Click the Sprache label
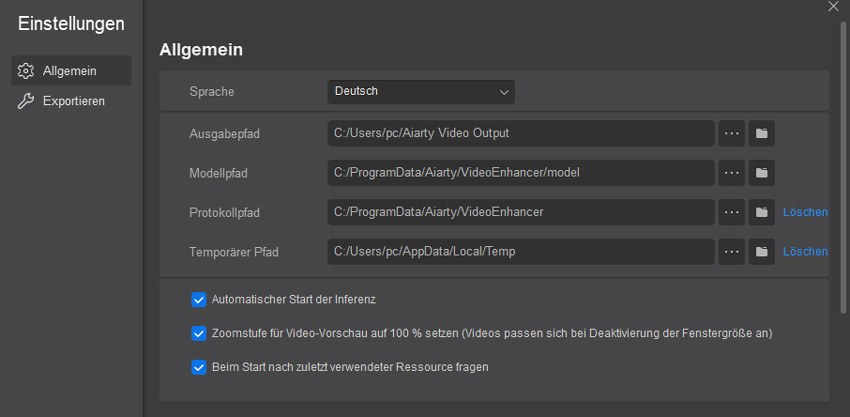The height and width of the screenshot is (417, 850). (212, 92)
